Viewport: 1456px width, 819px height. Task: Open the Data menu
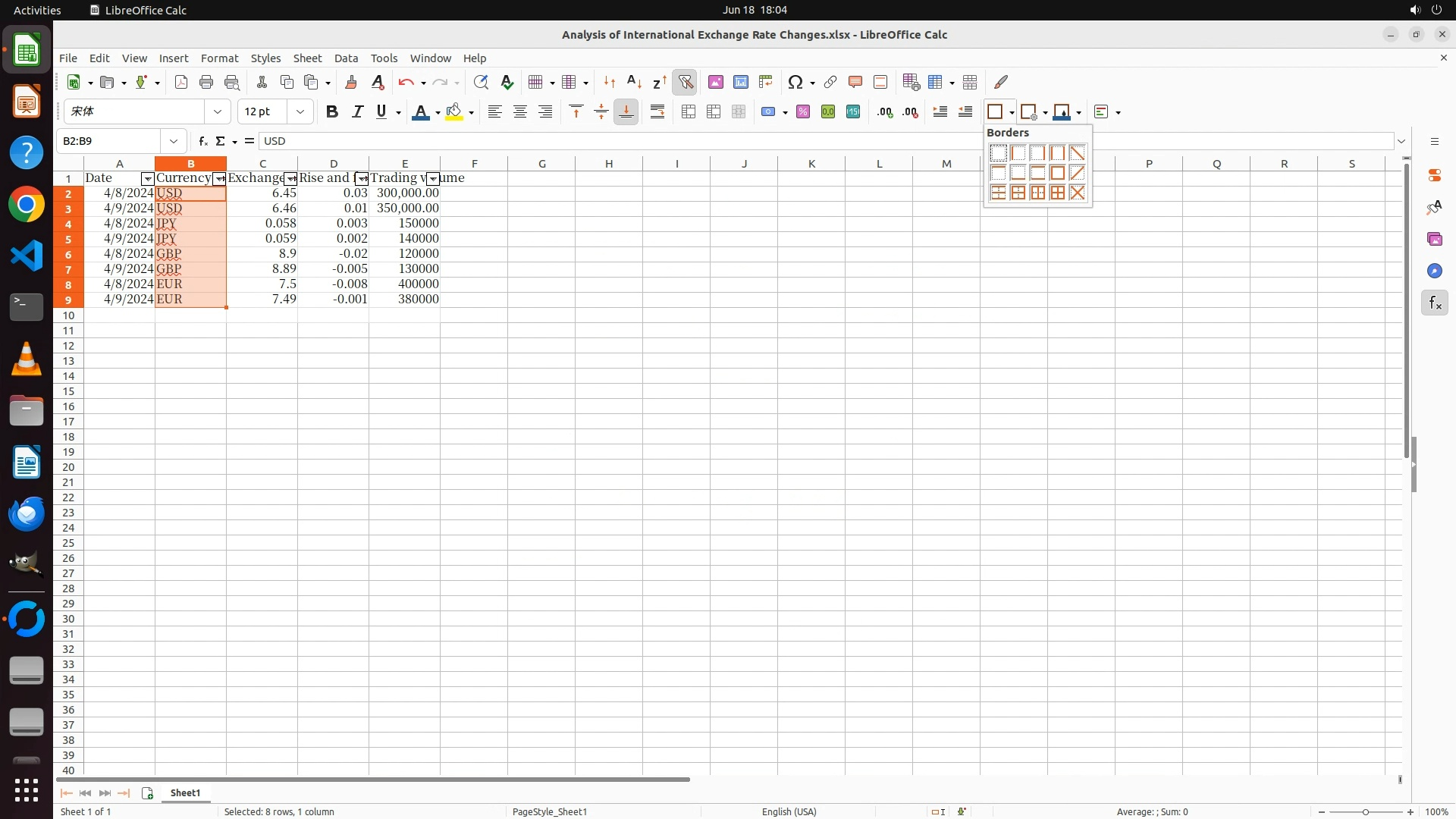coord(346,58)
